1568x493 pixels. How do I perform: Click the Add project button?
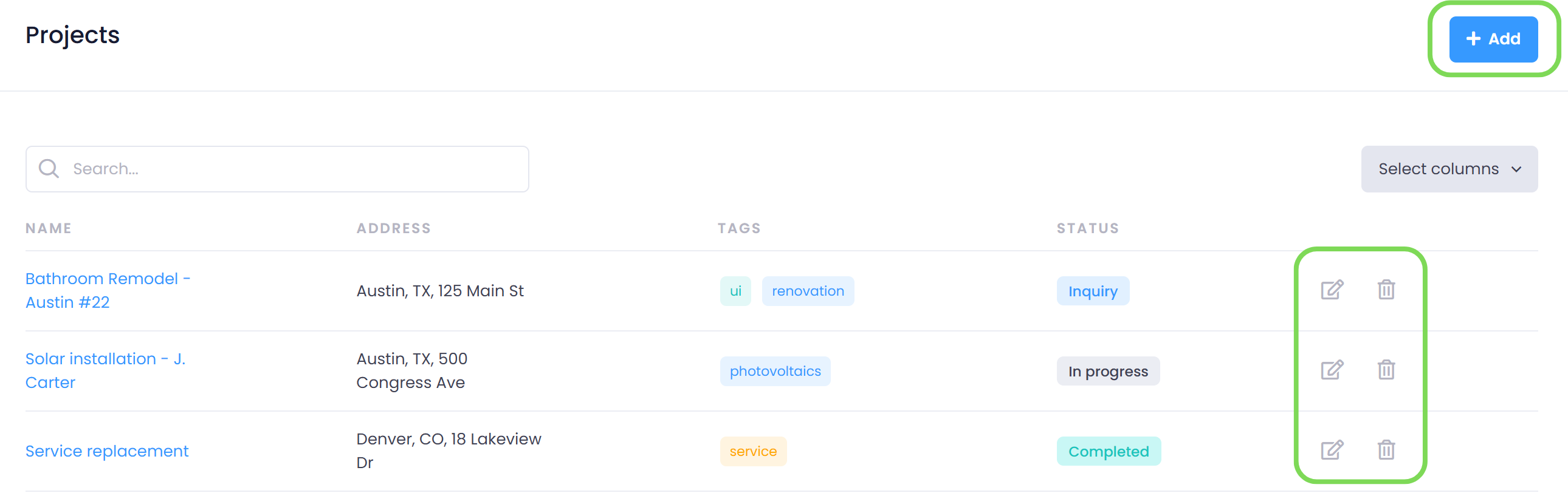point(1493,39)
